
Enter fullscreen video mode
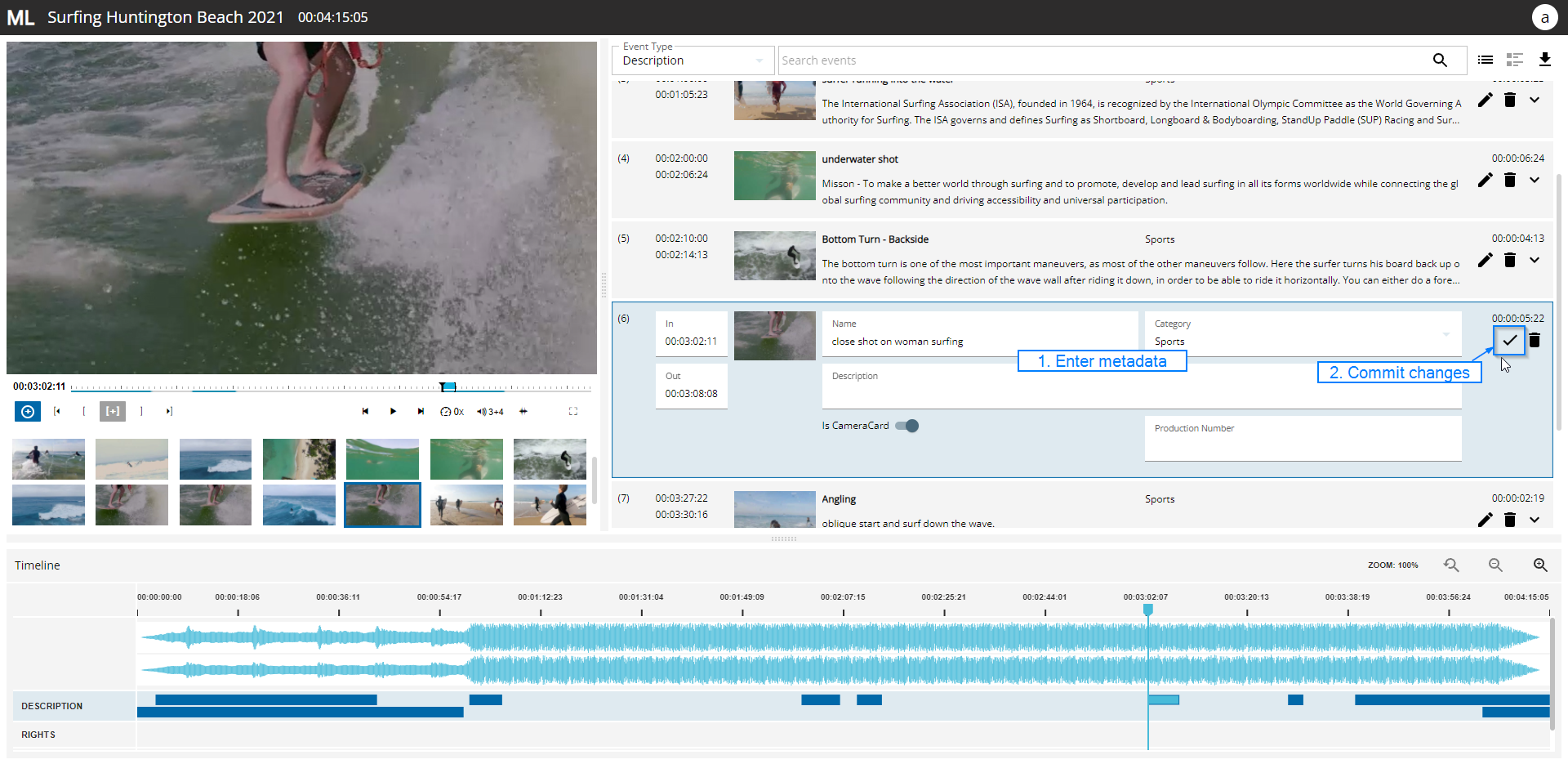(x=573, y=411)
